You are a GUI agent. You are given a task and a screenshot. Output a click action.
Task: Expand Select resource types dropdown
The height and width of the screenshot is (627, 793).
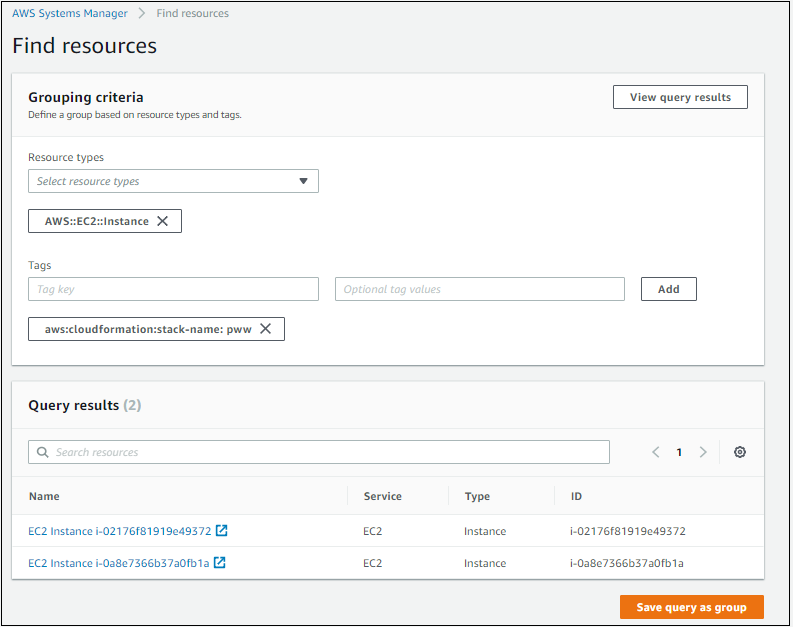(173, 181)
